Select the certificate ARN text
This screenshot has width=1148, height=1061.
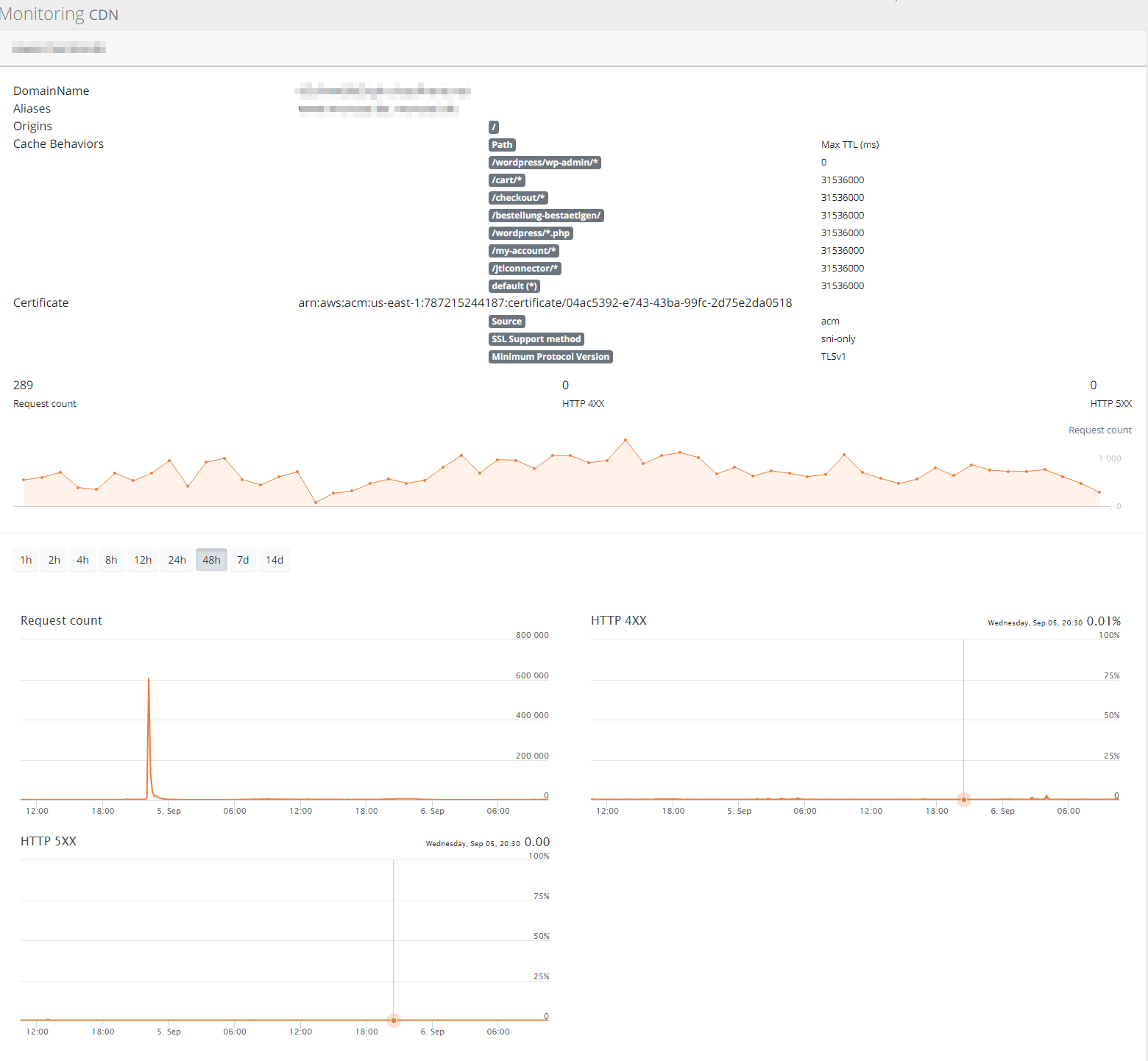[545, 303]
